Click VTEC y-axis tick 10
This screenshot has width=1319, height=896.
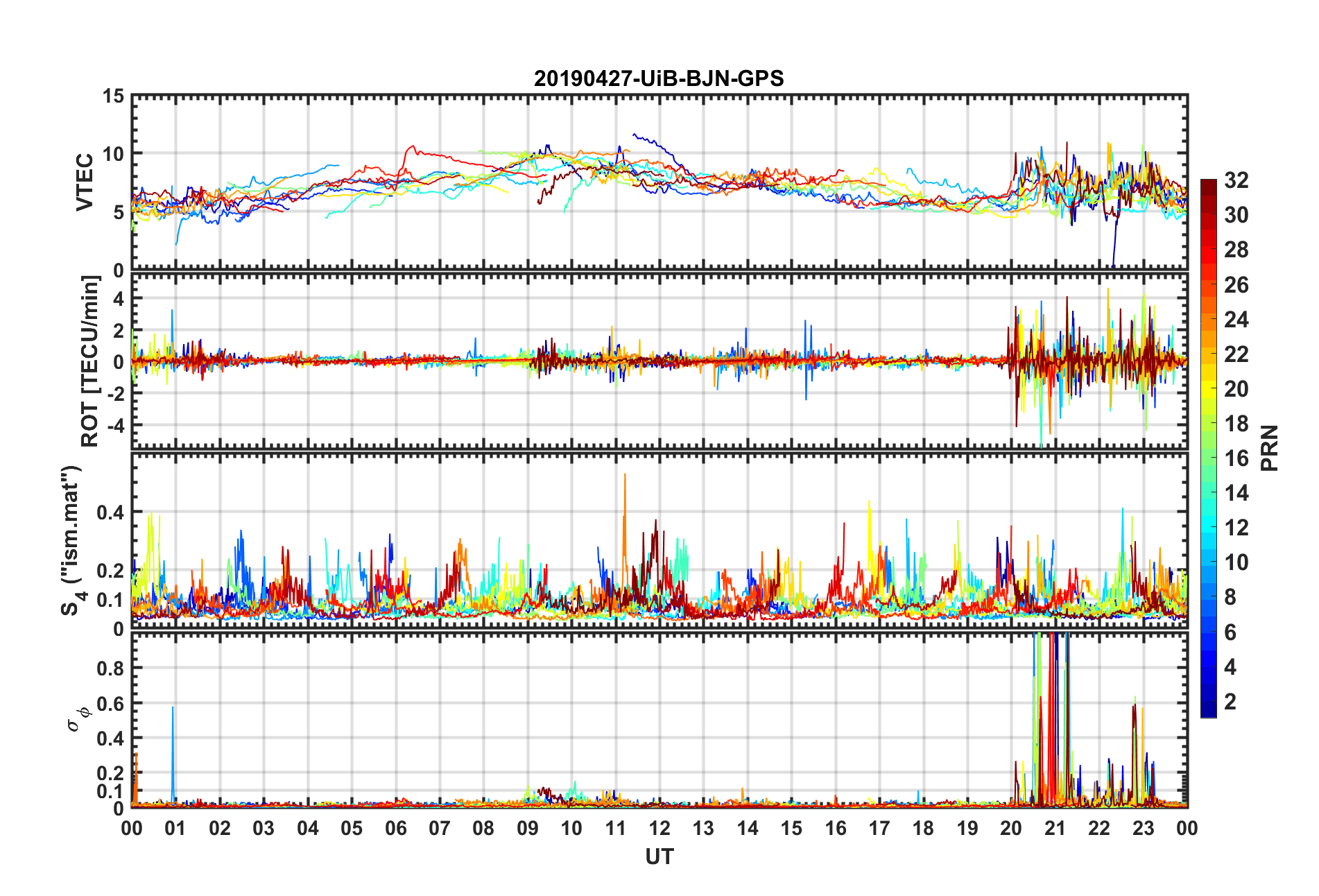(113, 154)
